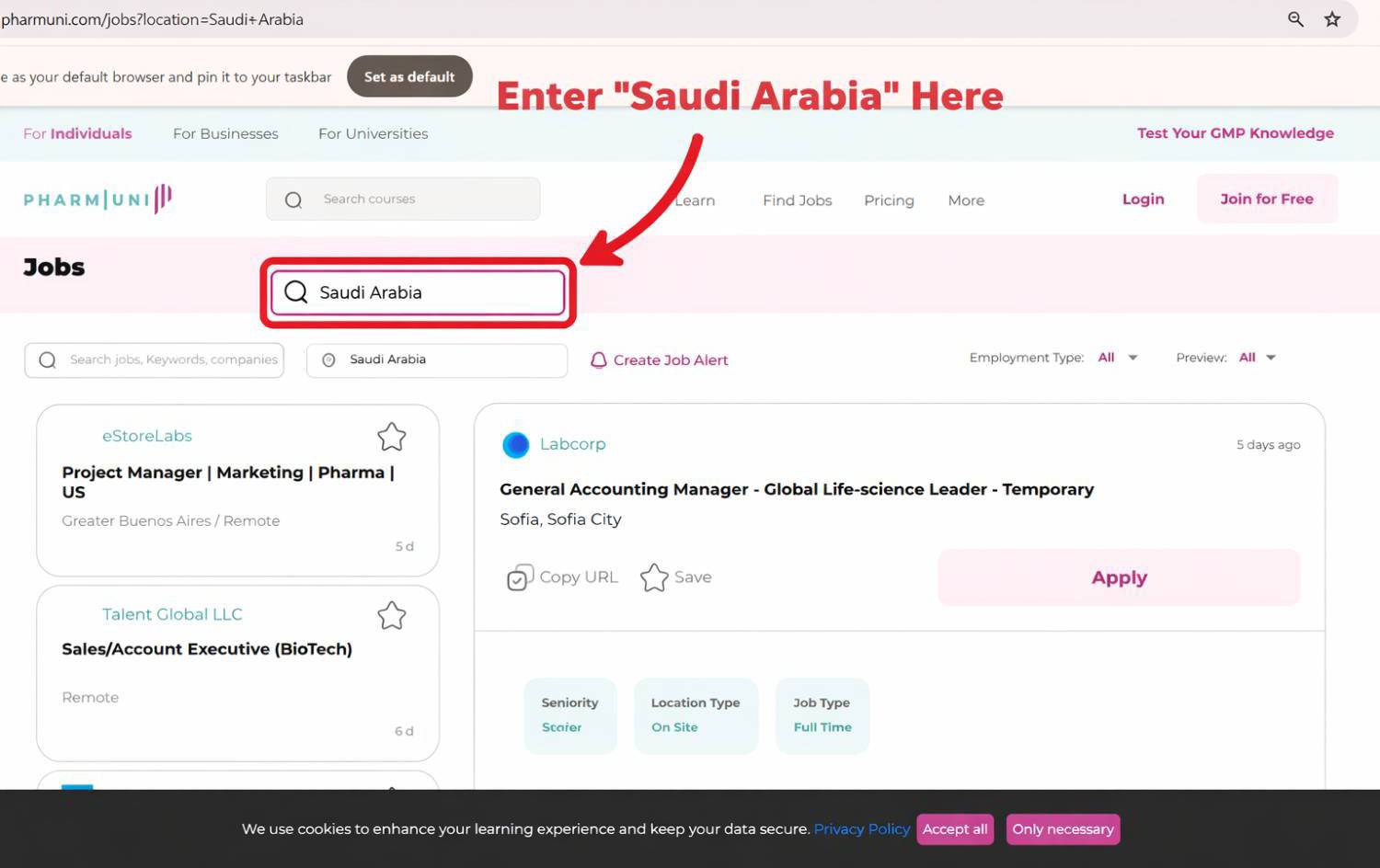Screen dimensions: 1380x868
Task: Toggle Save on the Accounting Manager job
Action: [x=654, y=577]
